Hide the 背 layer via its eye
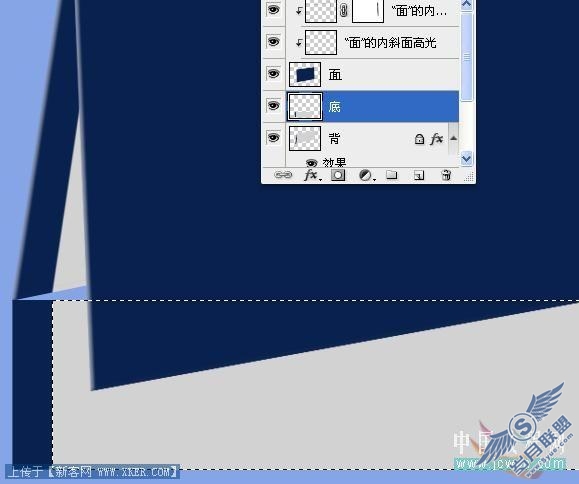The width and height of the screenshot is (579, 484). [x=273, y=138]
